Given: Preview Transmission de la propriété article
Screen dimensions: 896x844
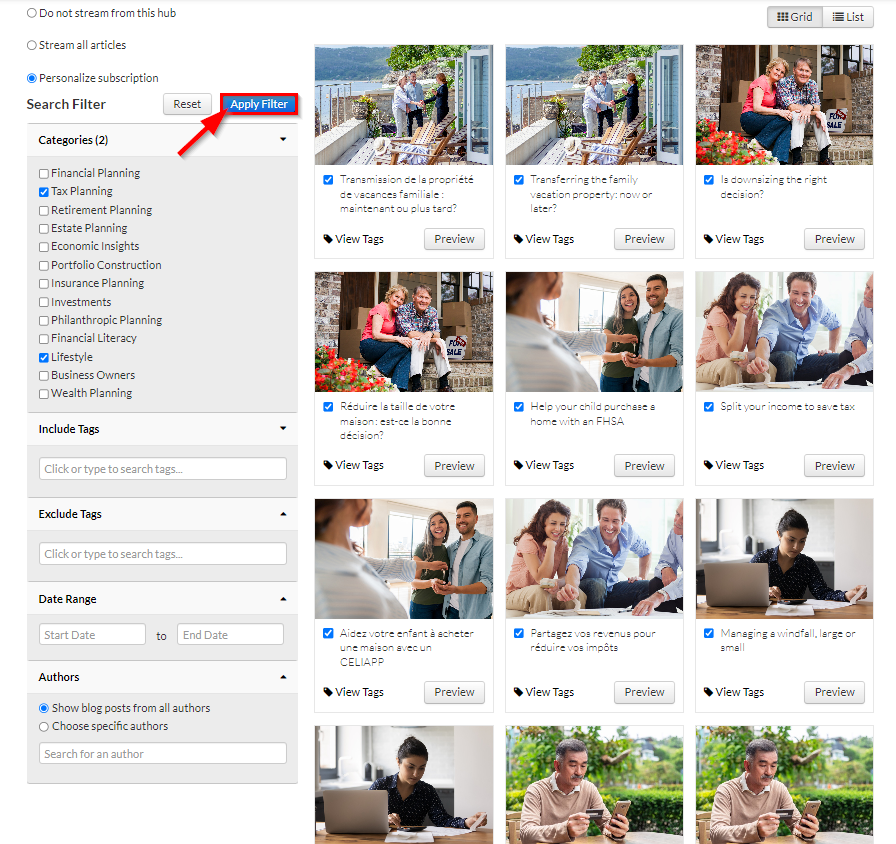Looking at the screenshot, I should [454, 239].
